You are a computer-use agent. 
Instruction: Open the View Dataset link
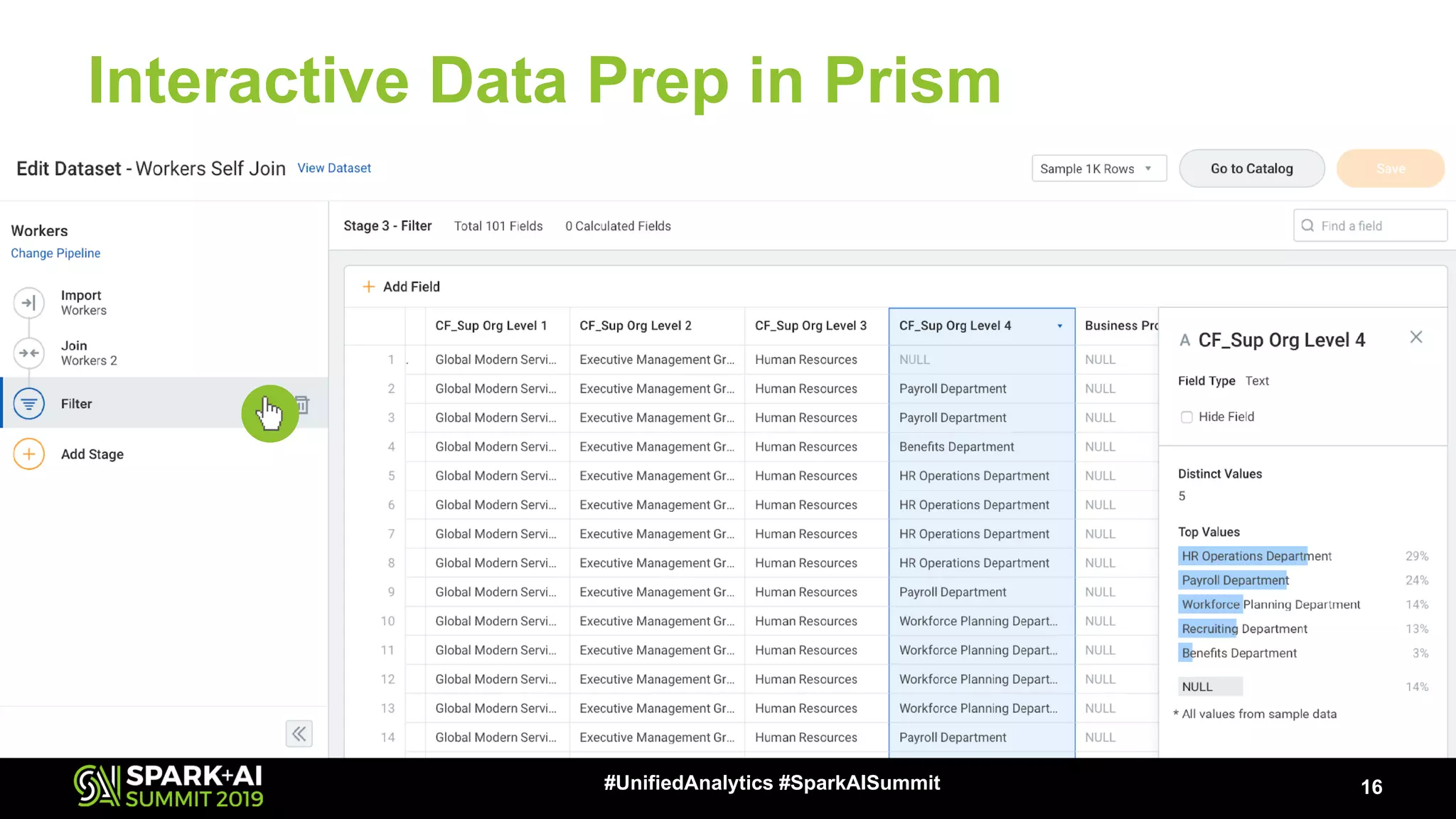(x=334, y=168)
